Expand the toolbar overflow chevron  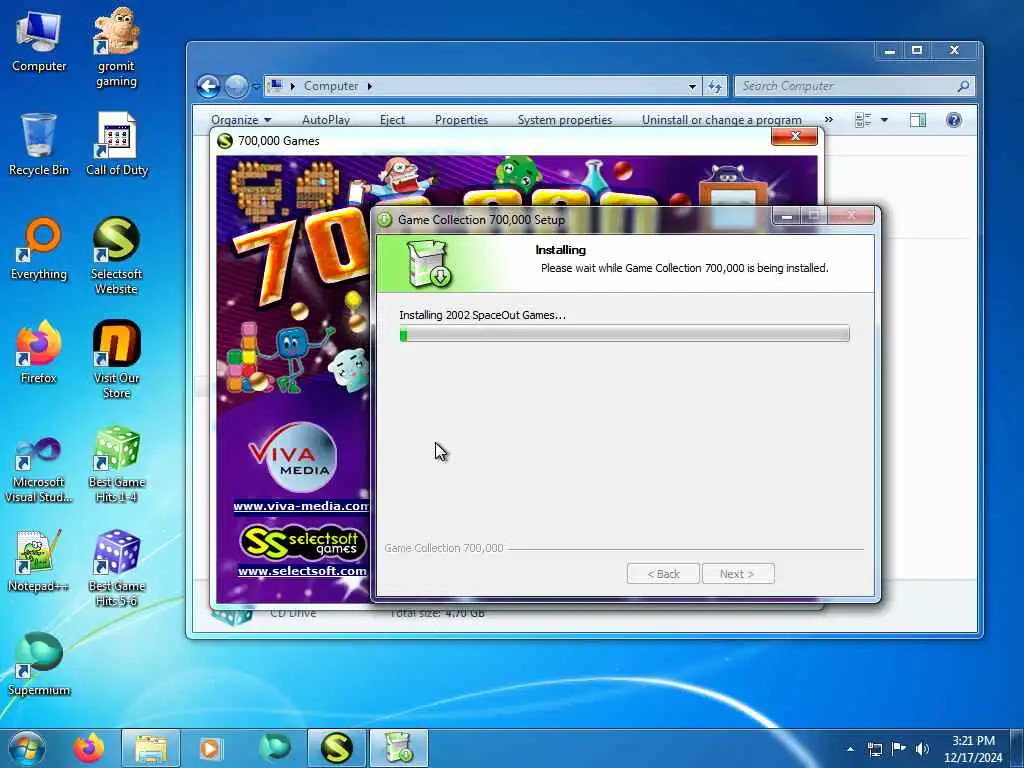tap(829, 120)
